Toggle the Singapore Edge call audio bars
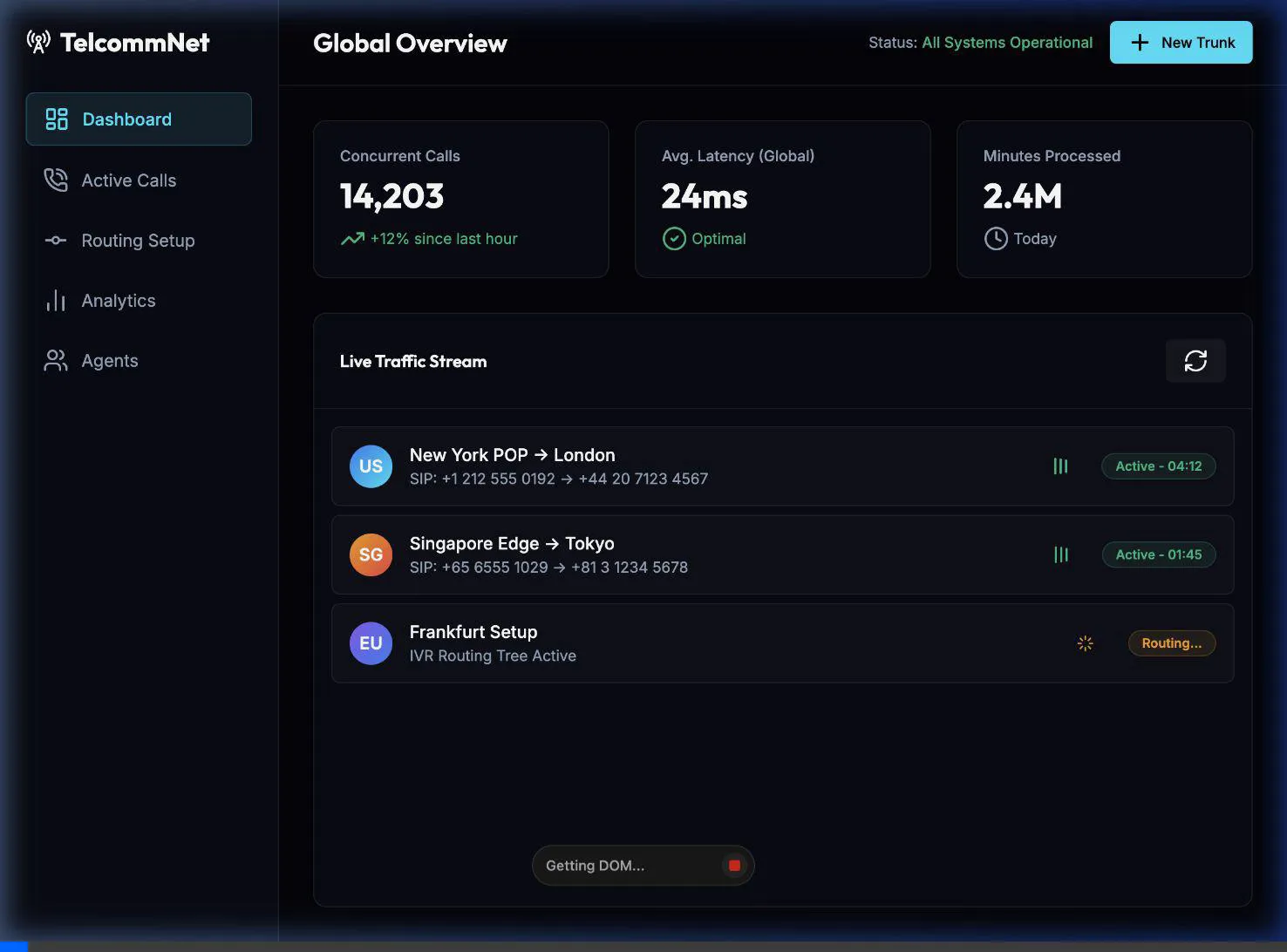Viewport: 1287px width, 952px height. point(1060,554)
